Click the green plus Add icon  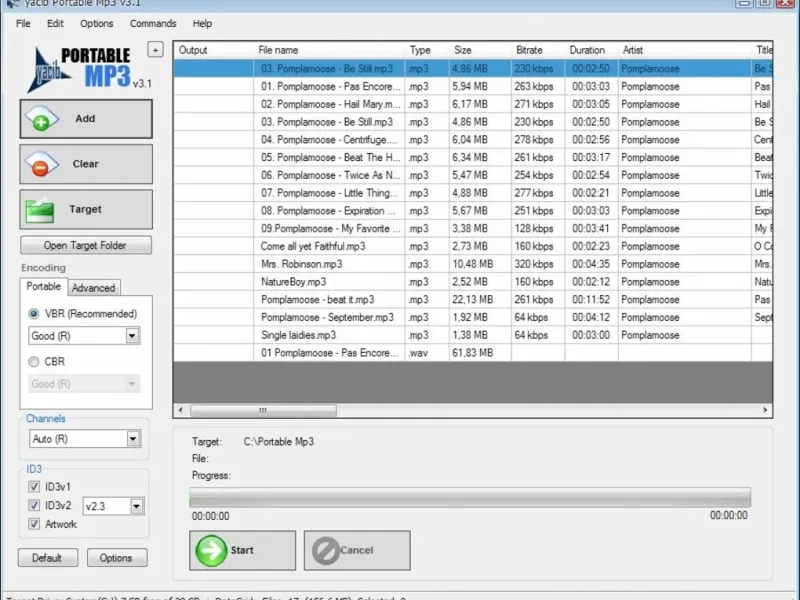click(41, 118)
